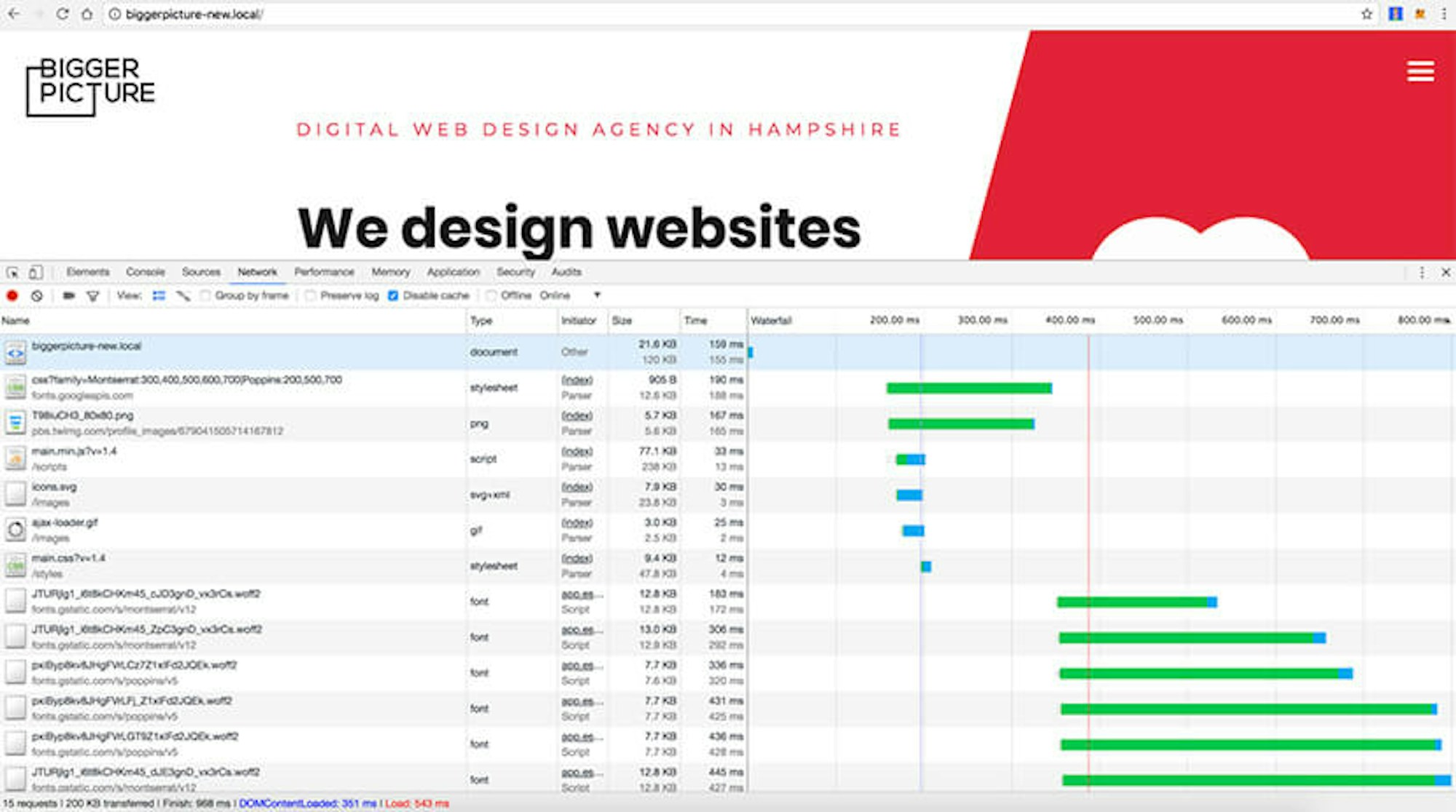1456x812 pixels.
Task: Select the inspect element picker icon
Action: pyautogui.click(x=12, y=272)
